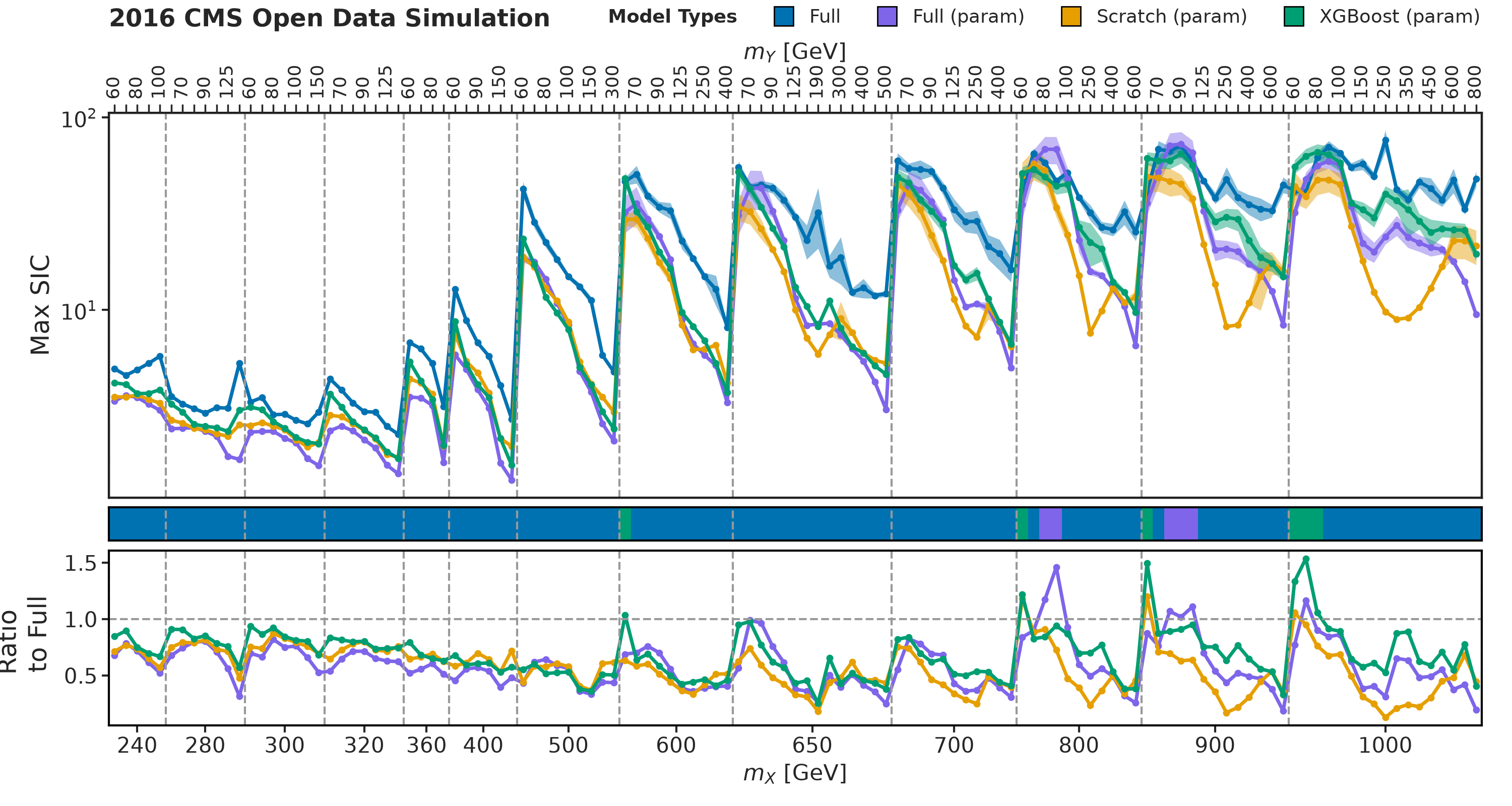Click the rotated mY tick label 190
The height and width of the screenshot is (806, 1512).
coord(816,82)
